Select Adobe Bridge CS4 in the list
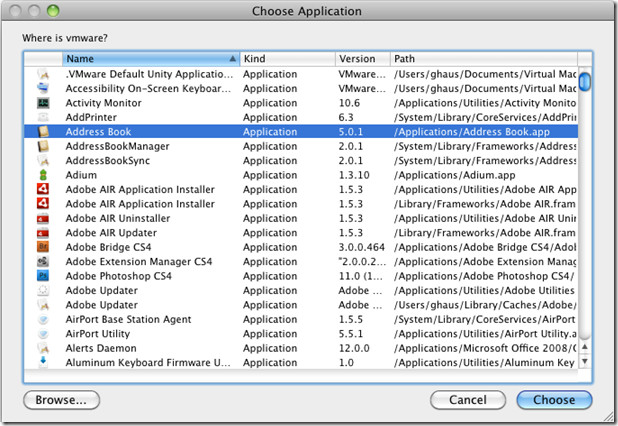Viewport: 618px width, 426px height. coord(108,247)
